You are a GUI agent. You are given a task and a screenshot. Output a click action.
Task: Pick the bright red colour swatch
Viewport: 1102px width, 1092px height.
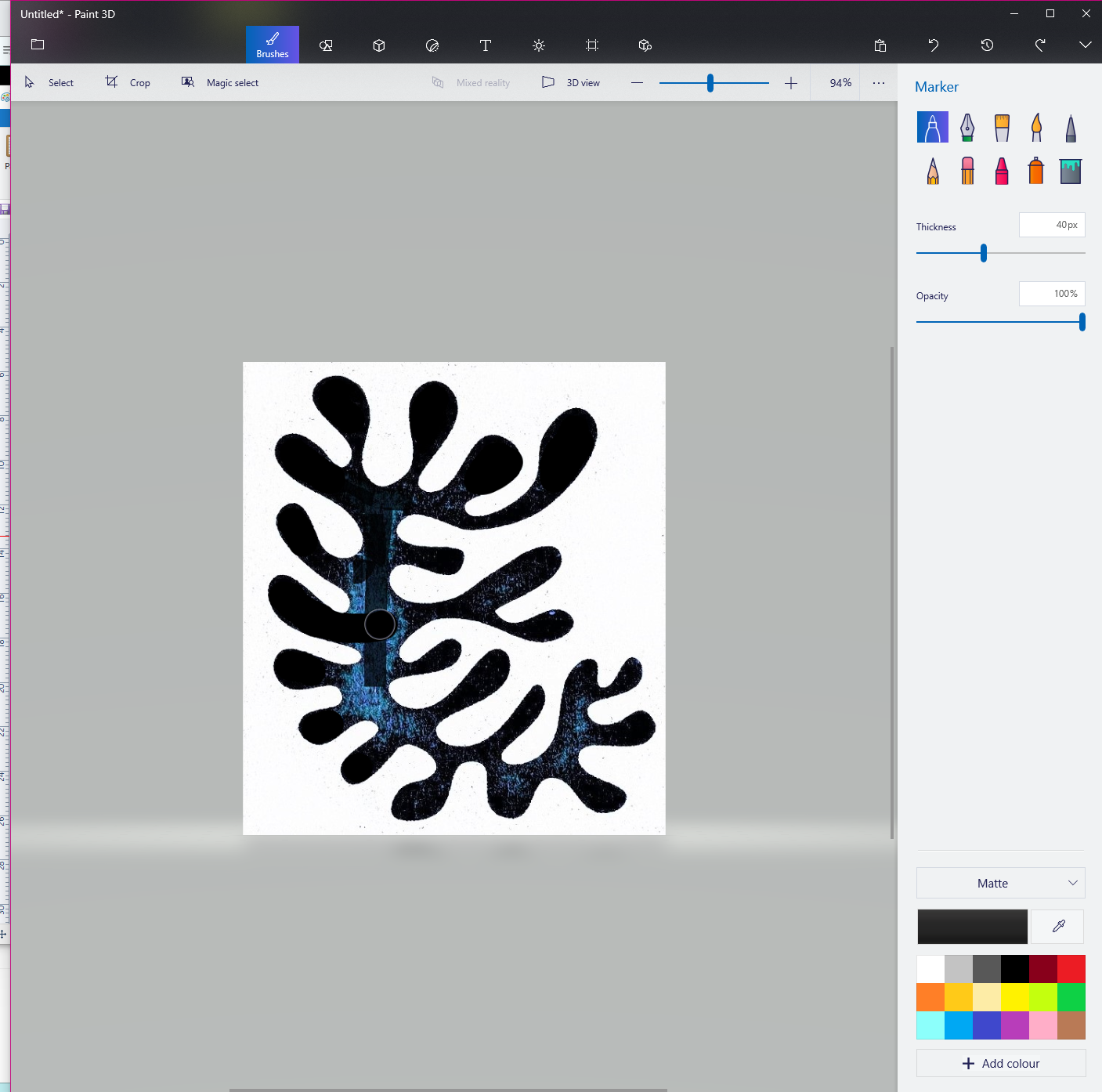pyautogui.click(x=1071, y=969)
